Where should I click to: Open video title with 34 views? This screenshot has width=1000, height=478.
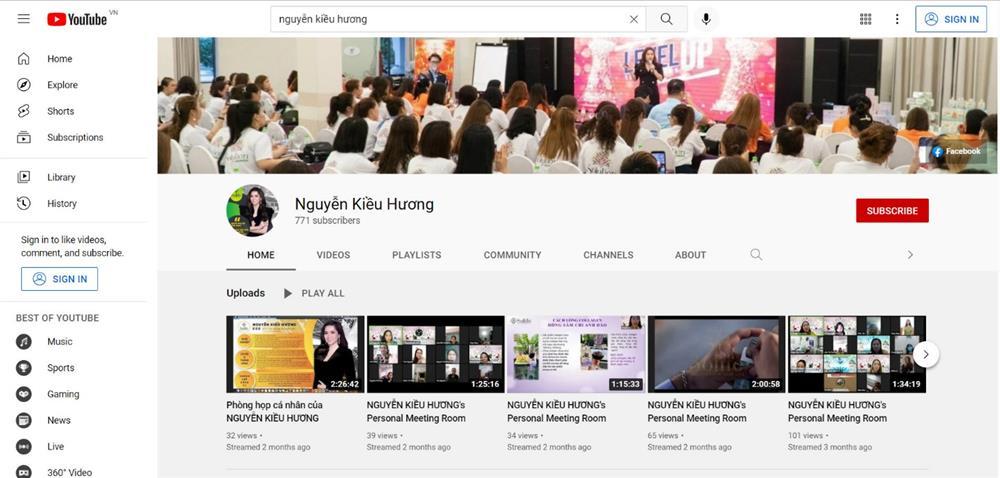556,412
